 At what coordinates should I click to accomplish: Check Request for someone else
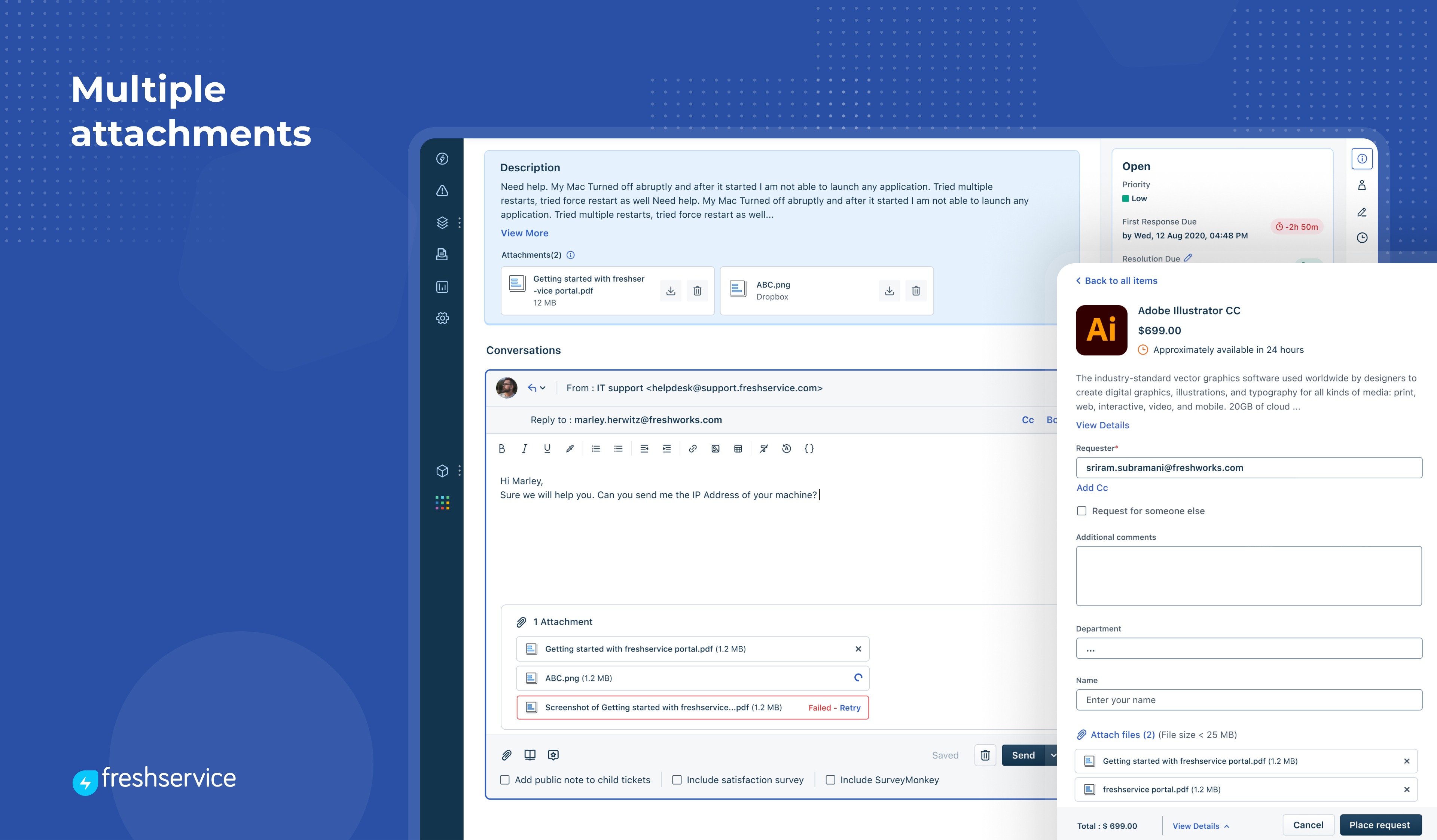coord(1081,511)
